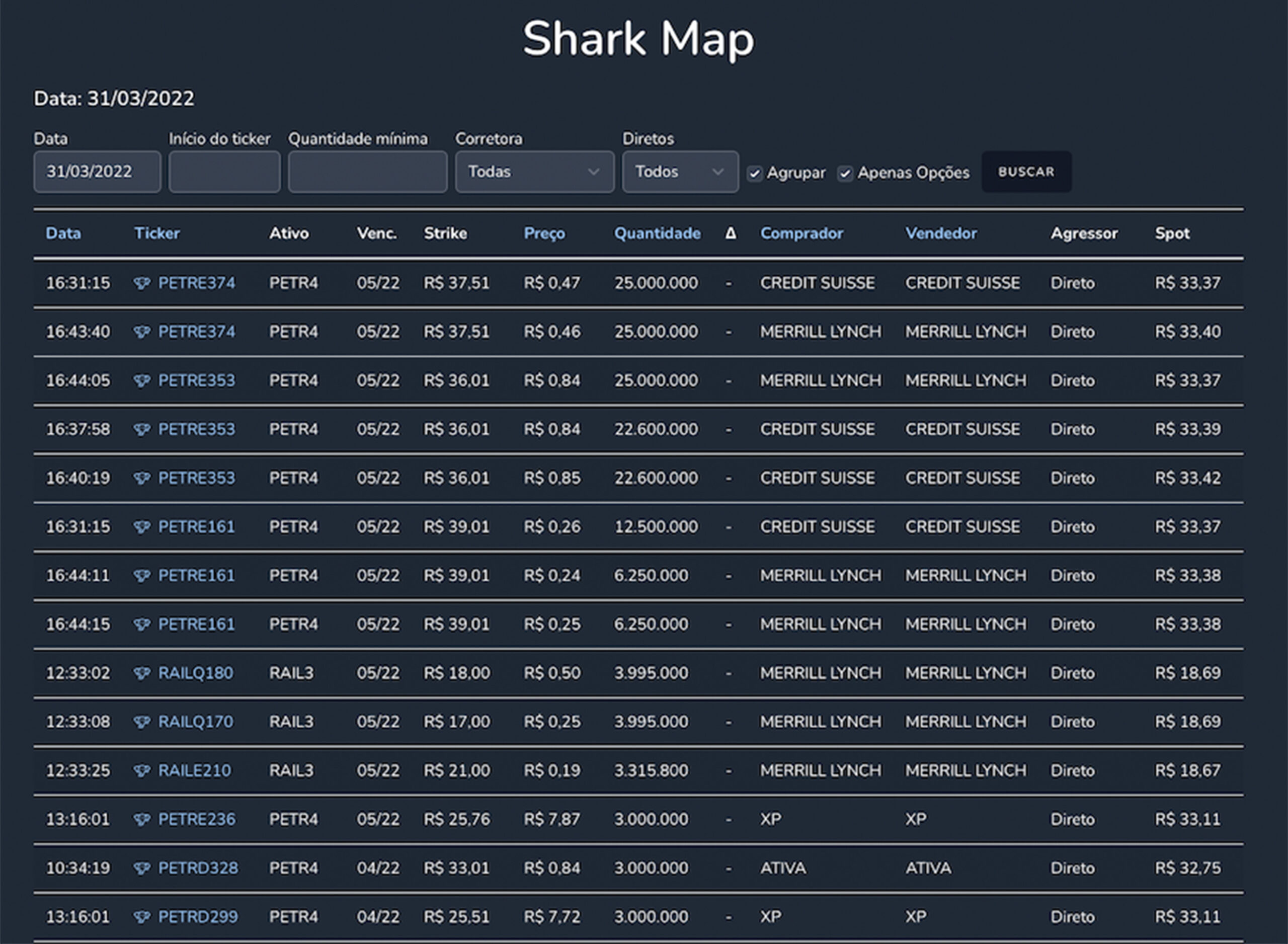Click the diamond icon next to RAILQ170

pos(143,722)
